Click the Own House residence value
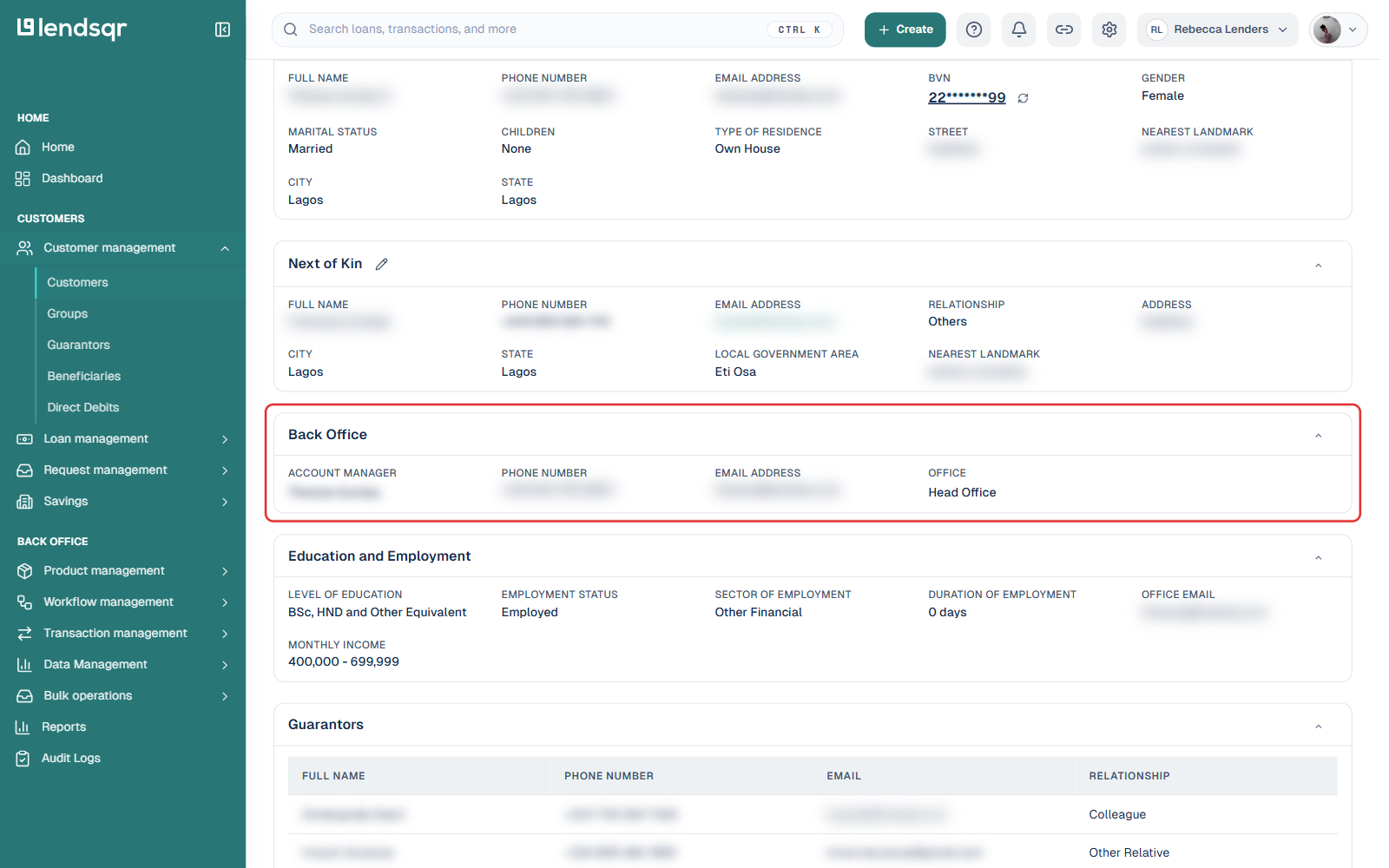The width and height of the screenshot is (1389, 868). (x=747, y=149)
